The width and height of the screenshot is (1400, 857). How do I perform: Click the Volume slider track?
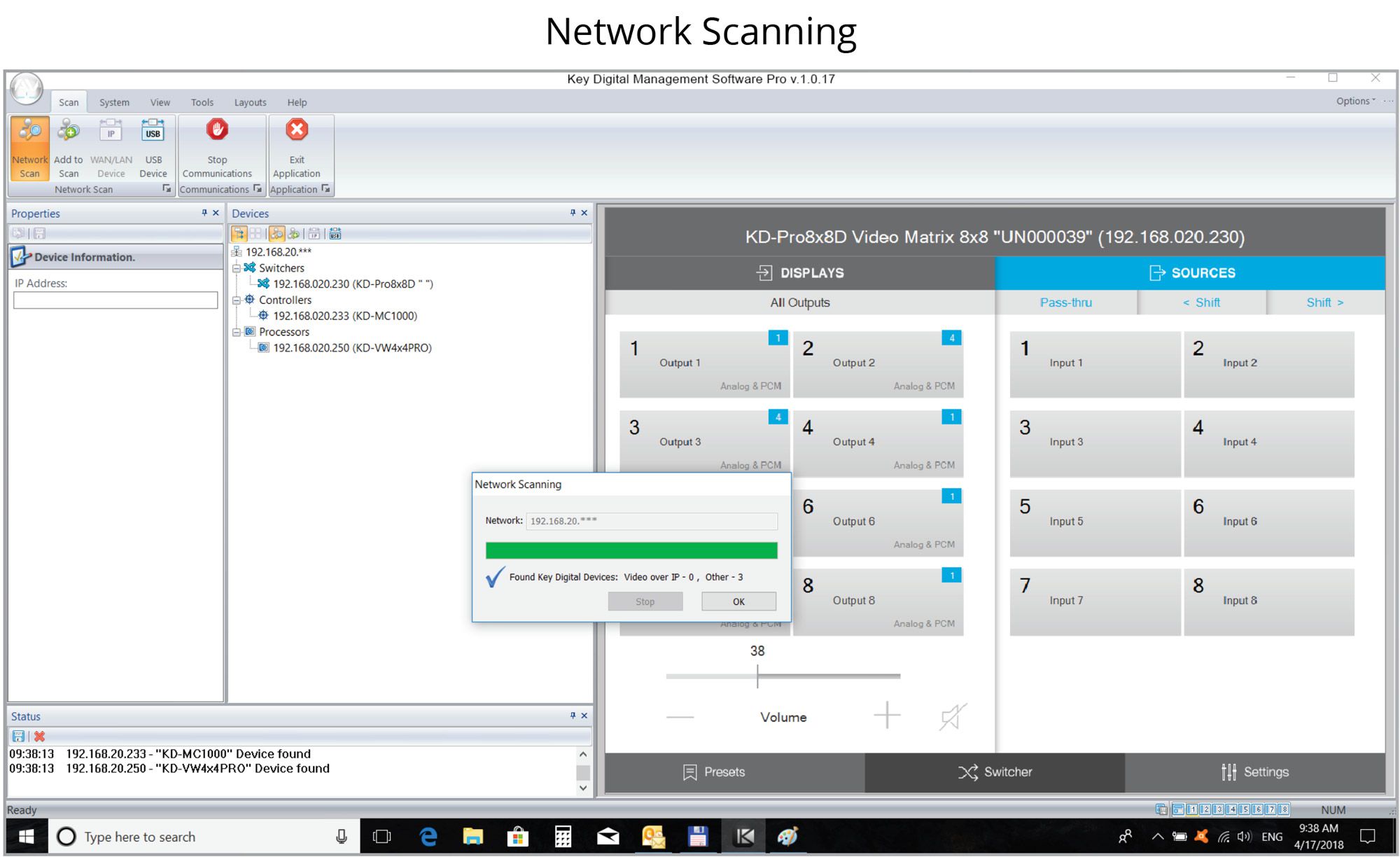tap(826, 676)
